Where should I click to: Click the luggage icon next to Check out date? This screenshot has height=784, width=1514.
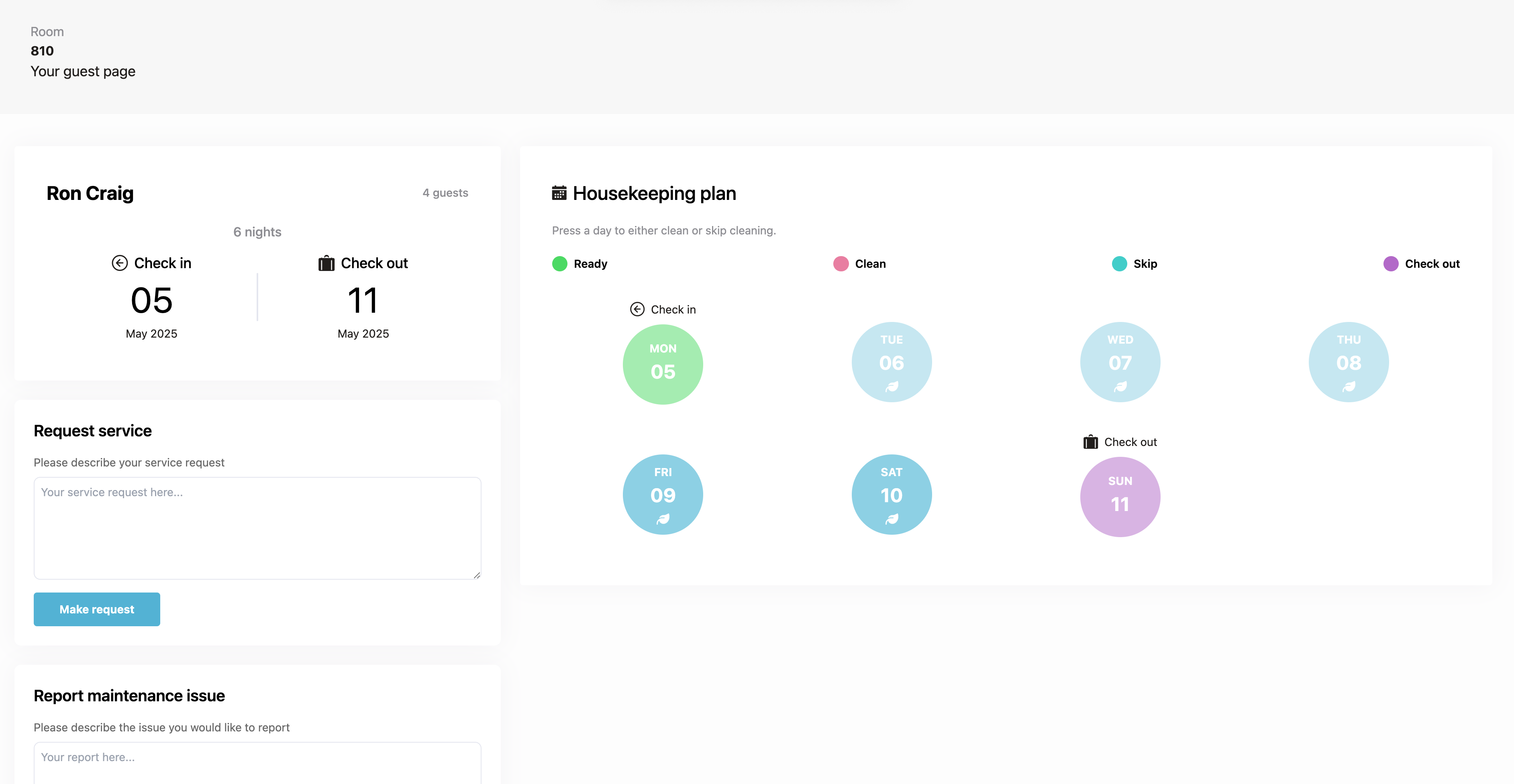pyautogui.click(x=326, y=263)
